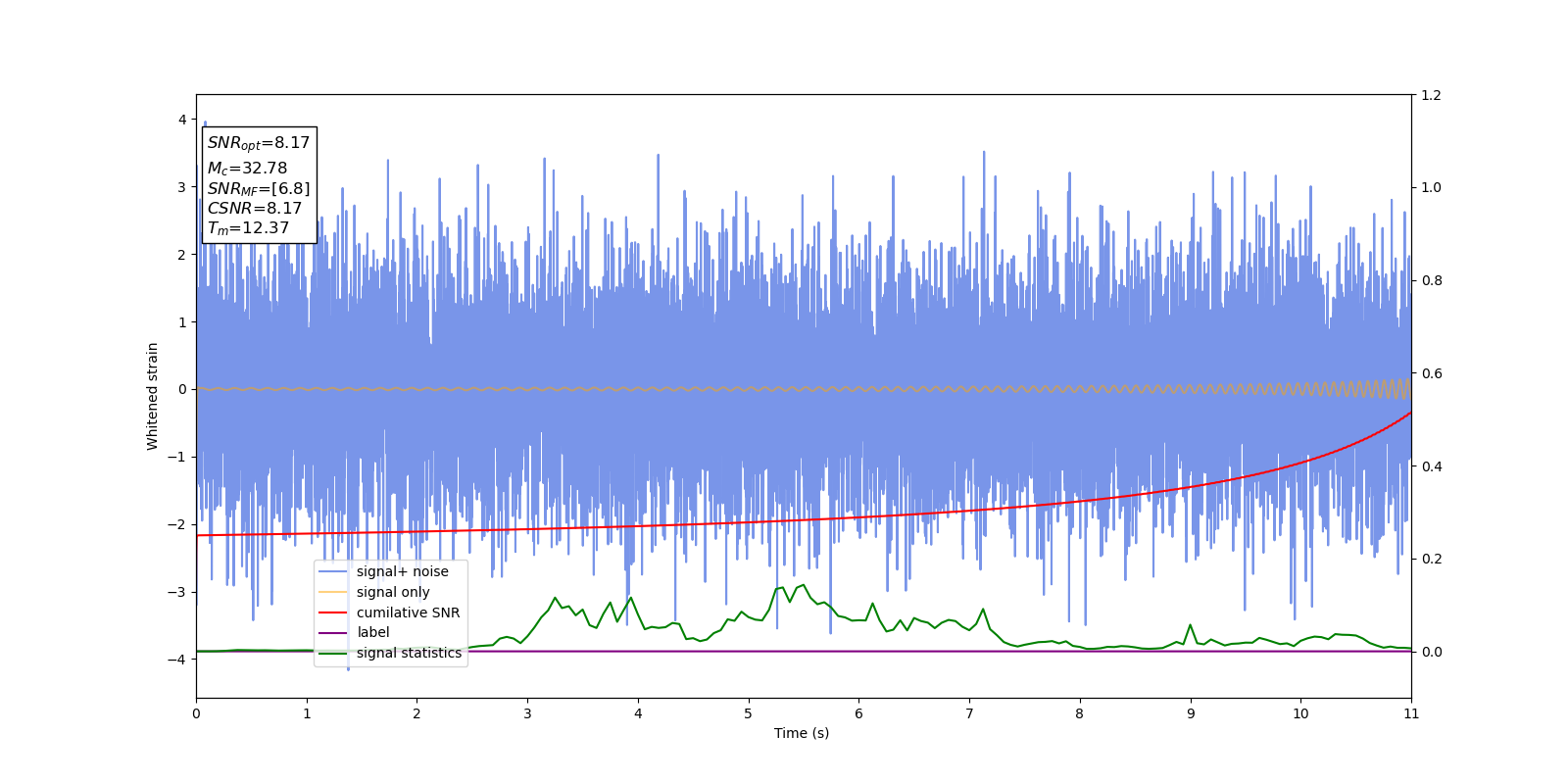Click the left axis tick label −4

click(176, 660)
